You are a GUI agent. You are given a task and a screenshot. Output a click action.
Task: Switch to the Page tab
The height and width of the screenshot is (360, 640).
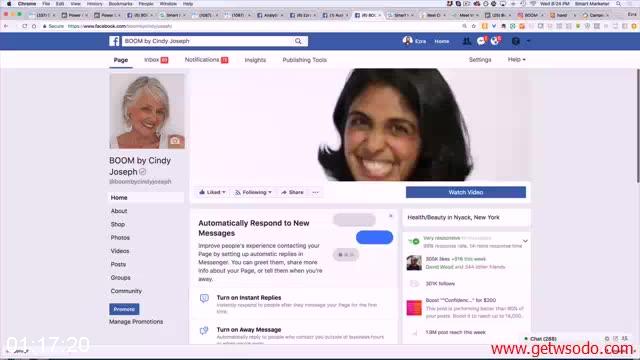point(121,60)
